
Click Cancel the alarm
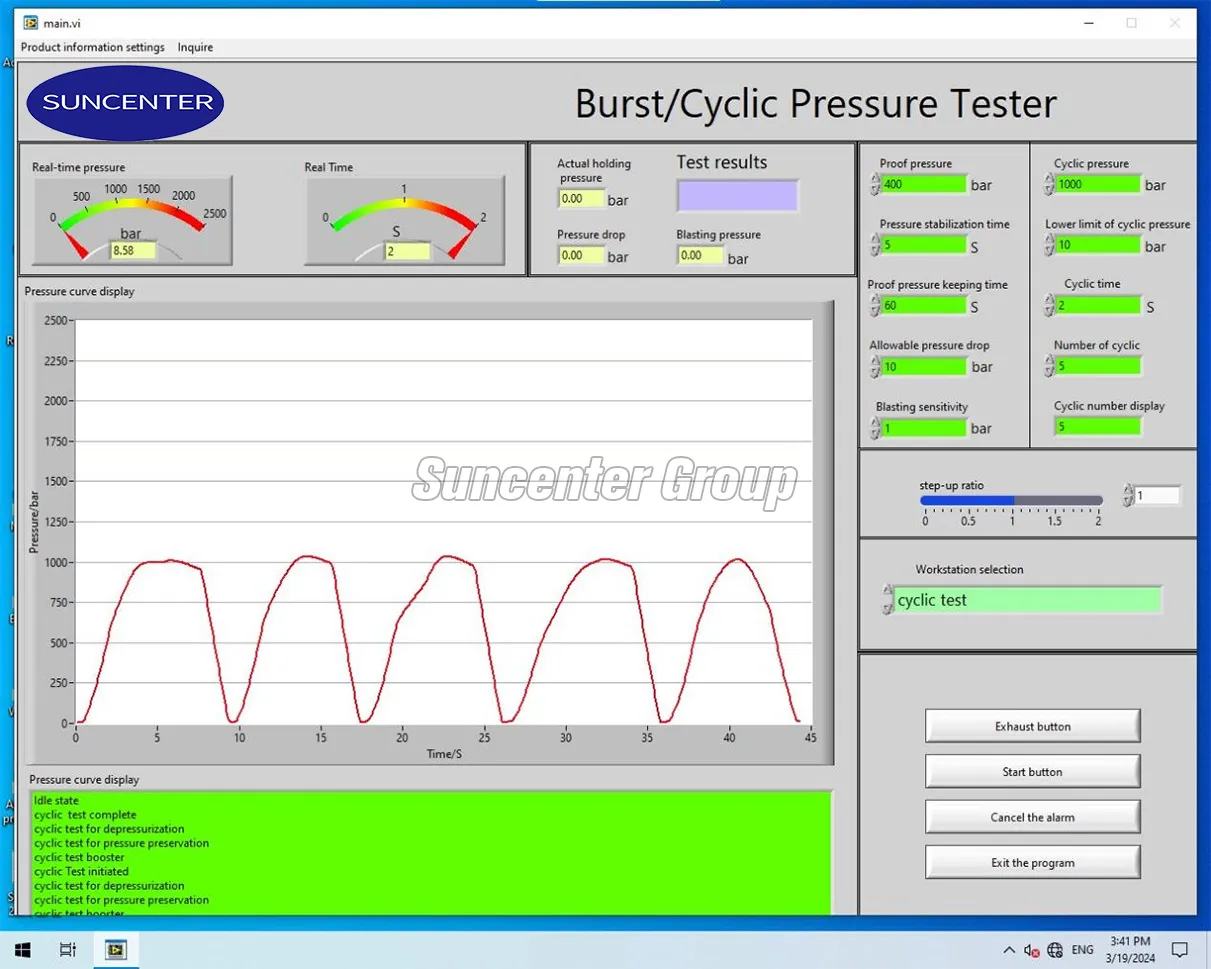pos(1032,816)
